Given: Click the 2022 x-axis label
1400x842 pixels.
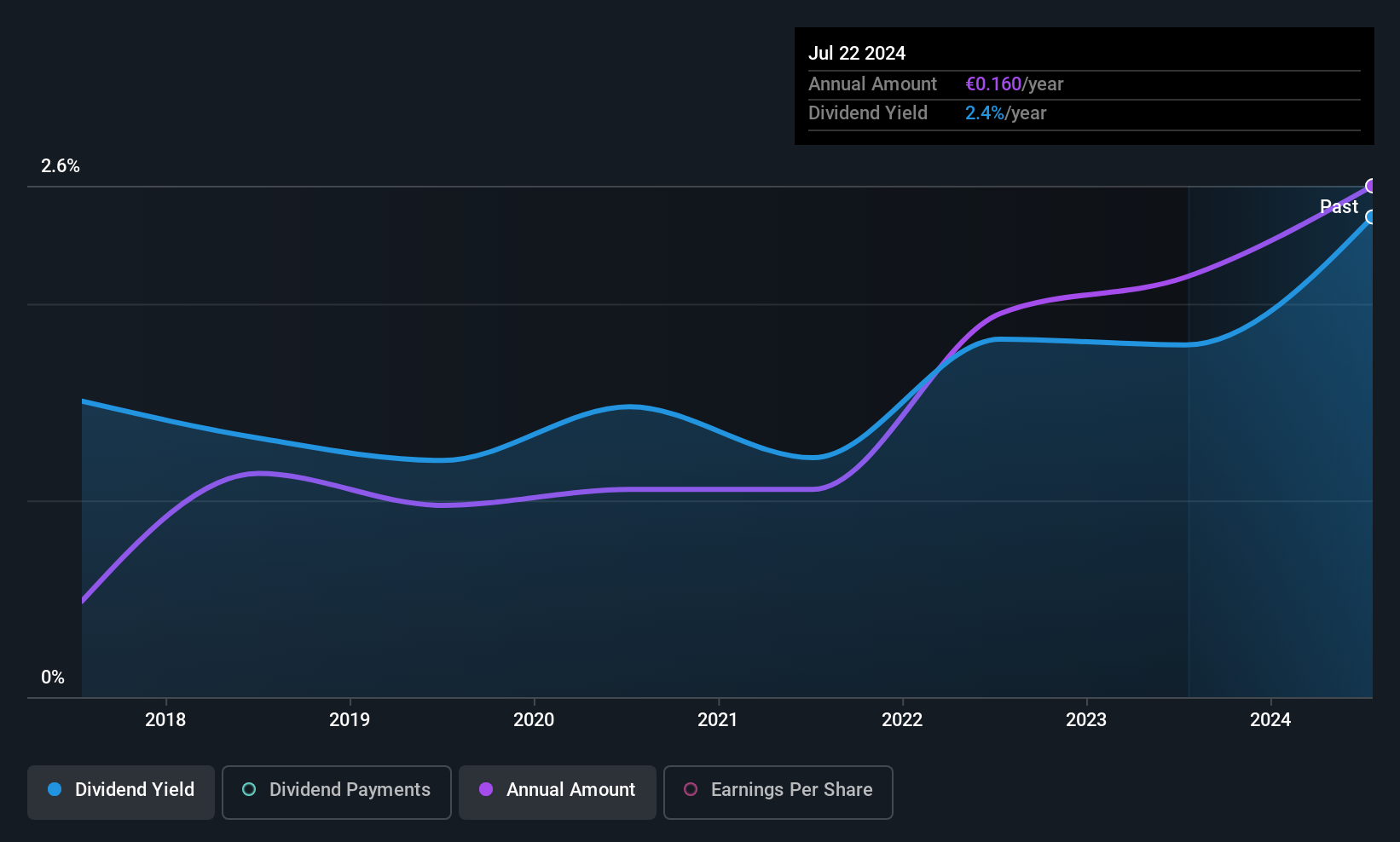Looking at the screenshot, I should 902,719.
